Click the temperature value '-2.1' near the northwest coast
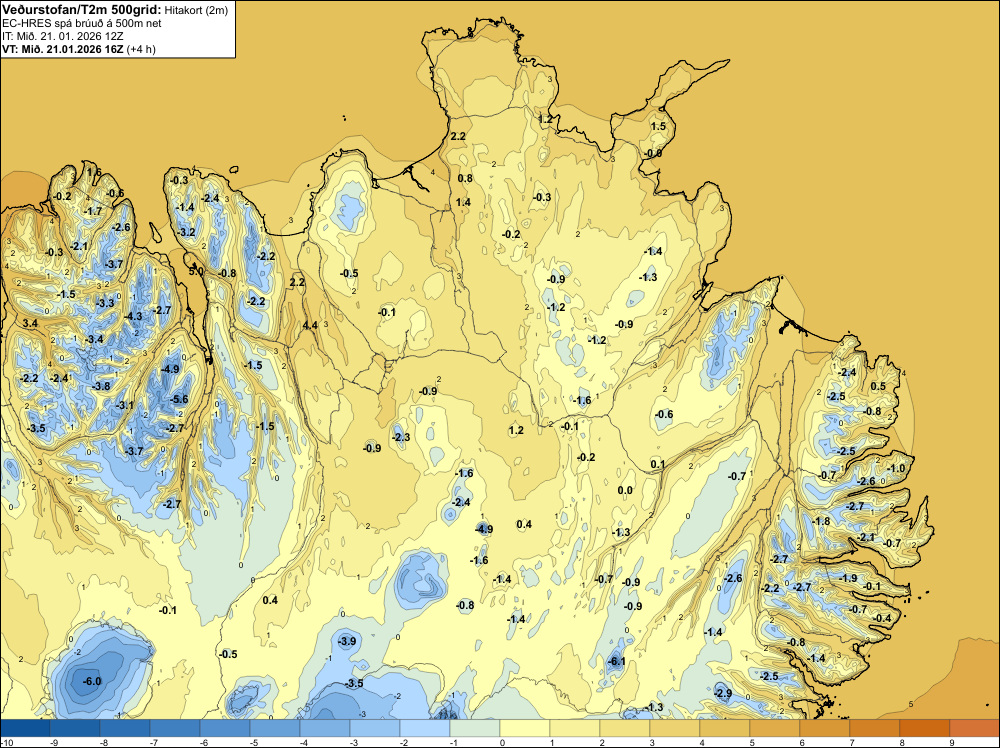Screen dimensions: 1000x748 coord(79,246)
